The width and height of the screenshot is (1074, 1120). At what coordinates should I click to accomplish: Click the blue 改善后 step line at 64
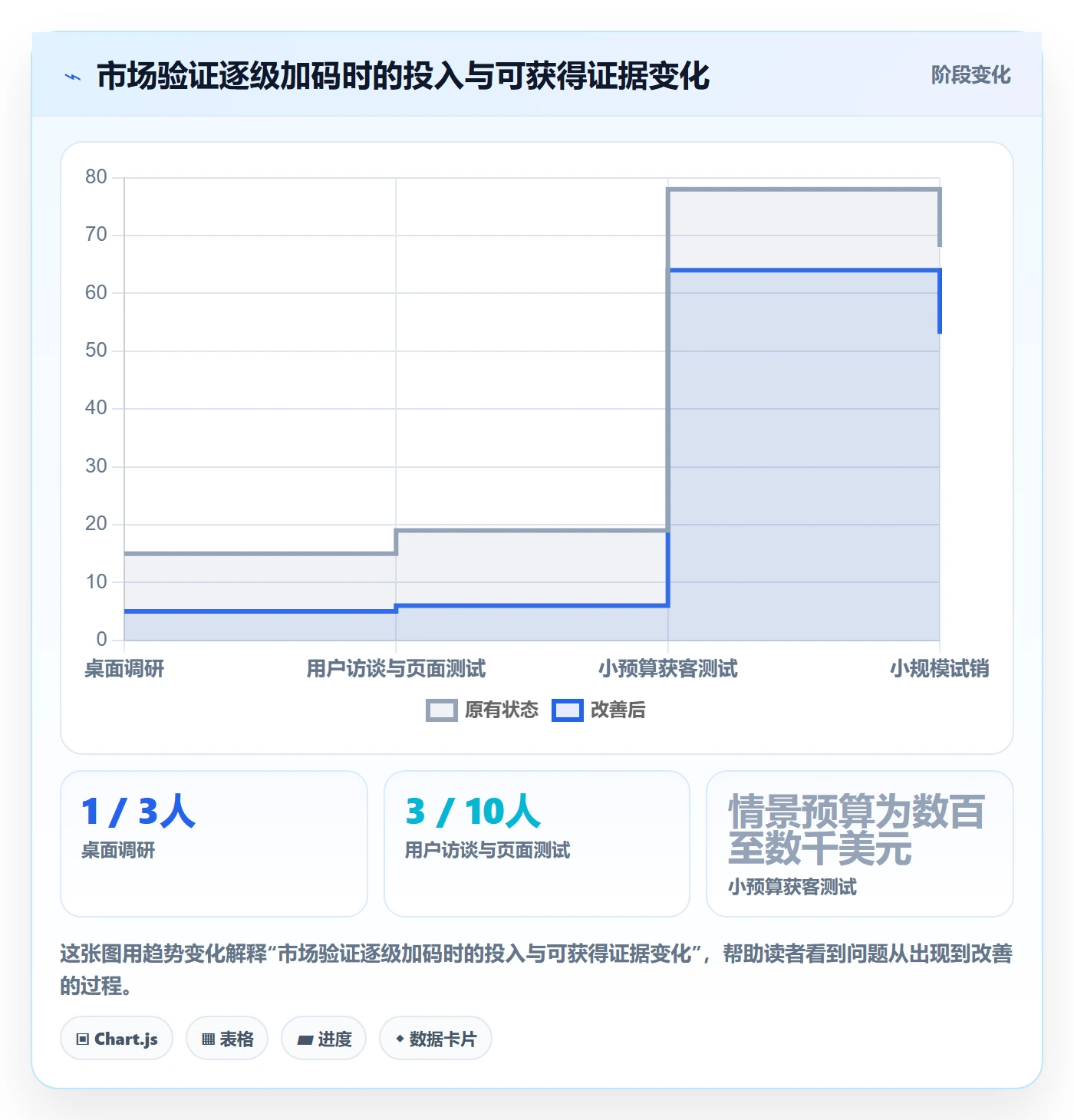point(804,270)
